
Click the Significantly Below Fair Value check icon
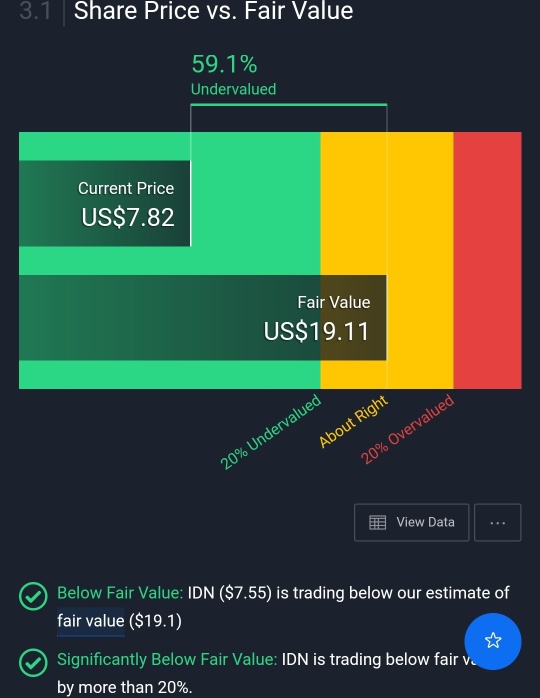33,662
